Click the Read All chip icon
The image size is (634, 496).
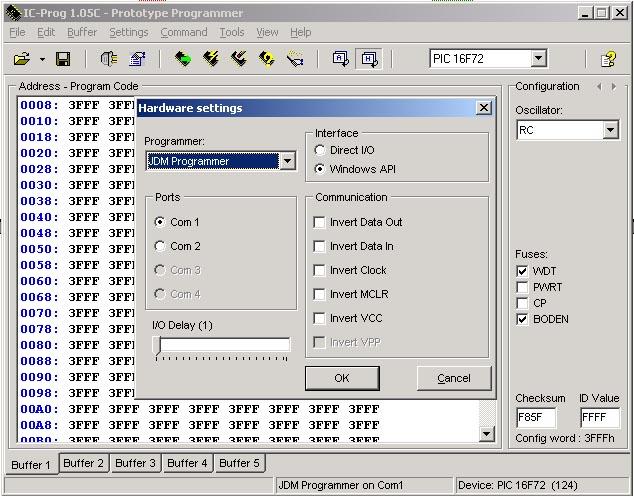183,60
